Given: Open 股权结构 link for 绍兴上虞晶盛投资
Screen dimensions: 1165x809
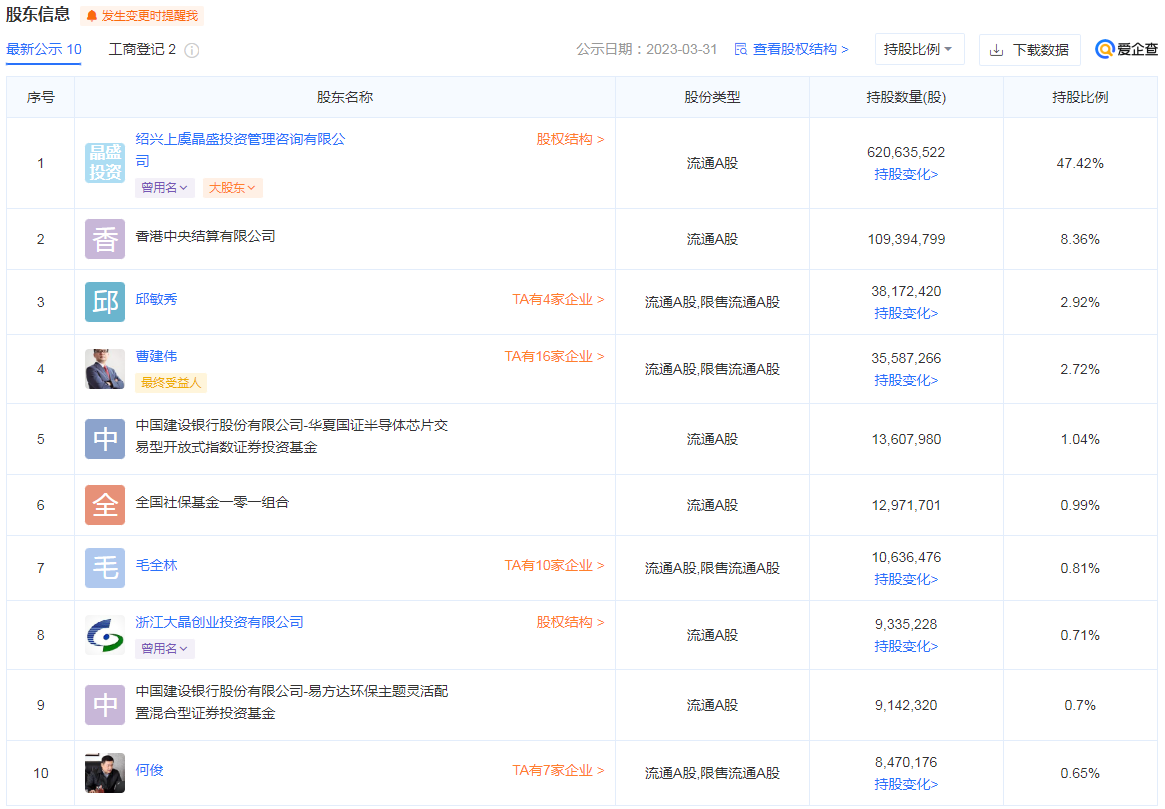Looking at the screenshot, I should 570,140.
